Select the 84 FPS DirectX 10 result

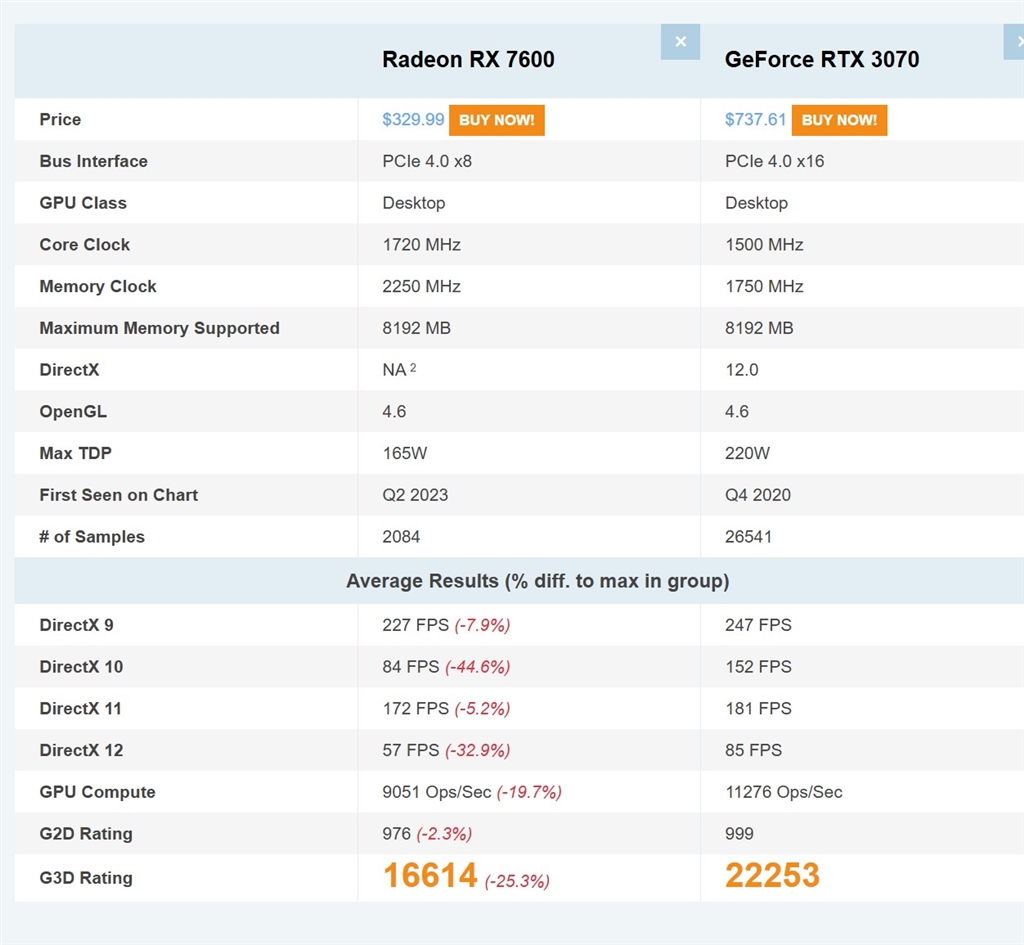(411, 667)
